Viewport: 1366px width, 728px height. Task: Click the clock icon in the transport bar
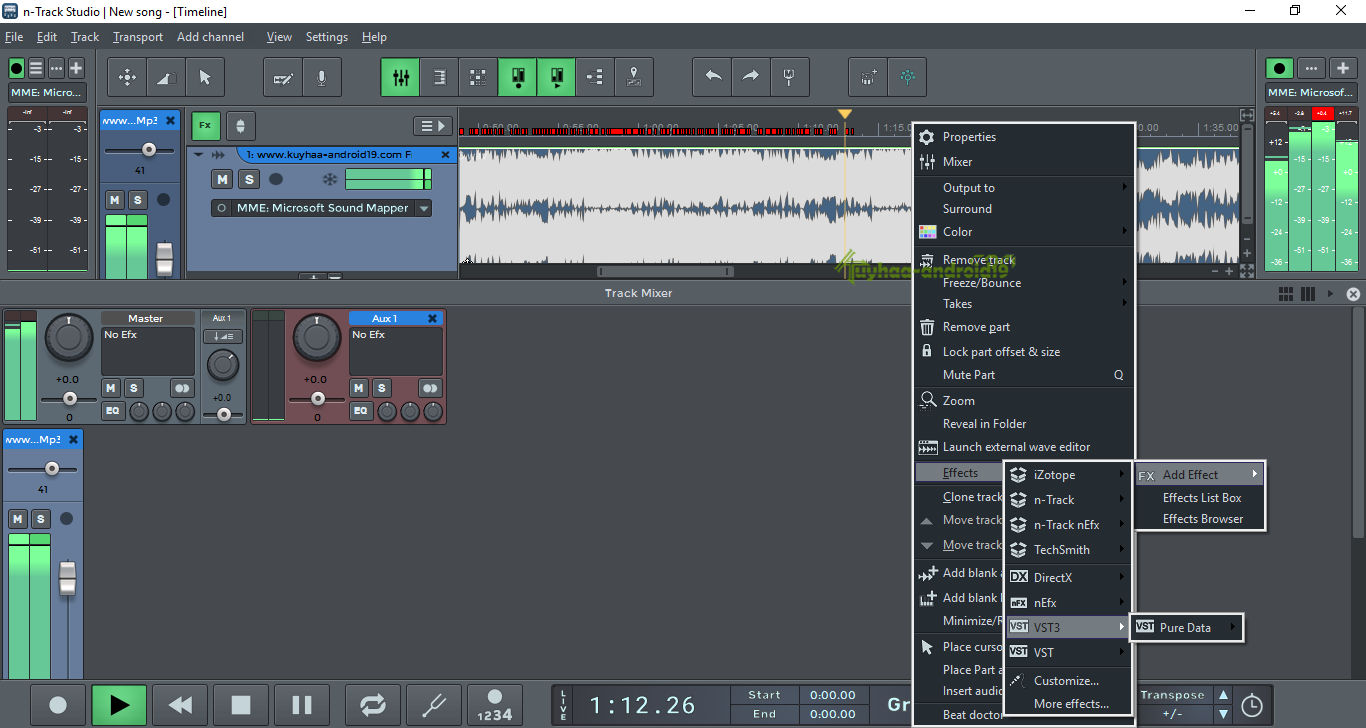(1251, 706)
